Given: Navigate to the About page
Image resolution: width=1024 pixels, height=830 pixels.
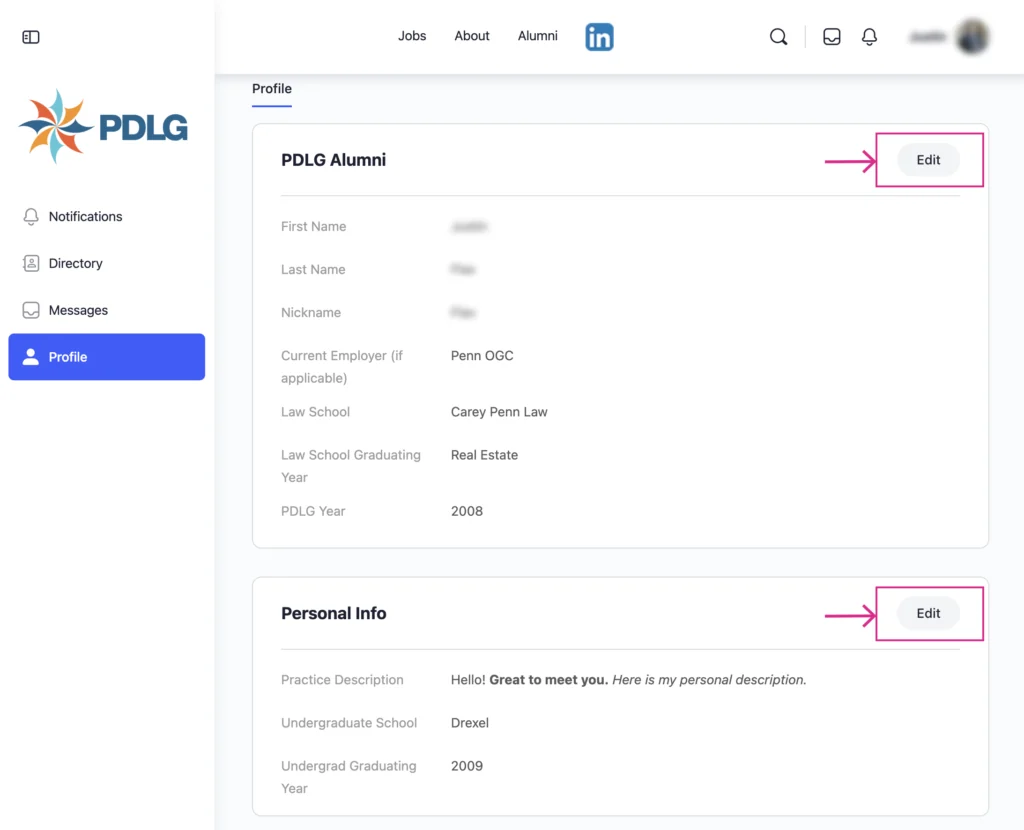Looking at the screenshot, I should [x=471, y=36].
